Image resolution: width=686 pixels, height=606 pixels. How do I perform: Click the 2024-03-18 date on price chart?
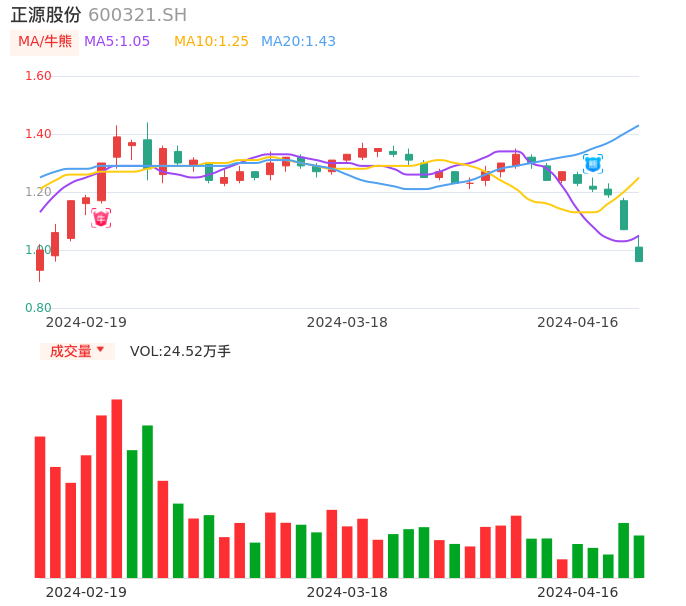tap(347, 322)
